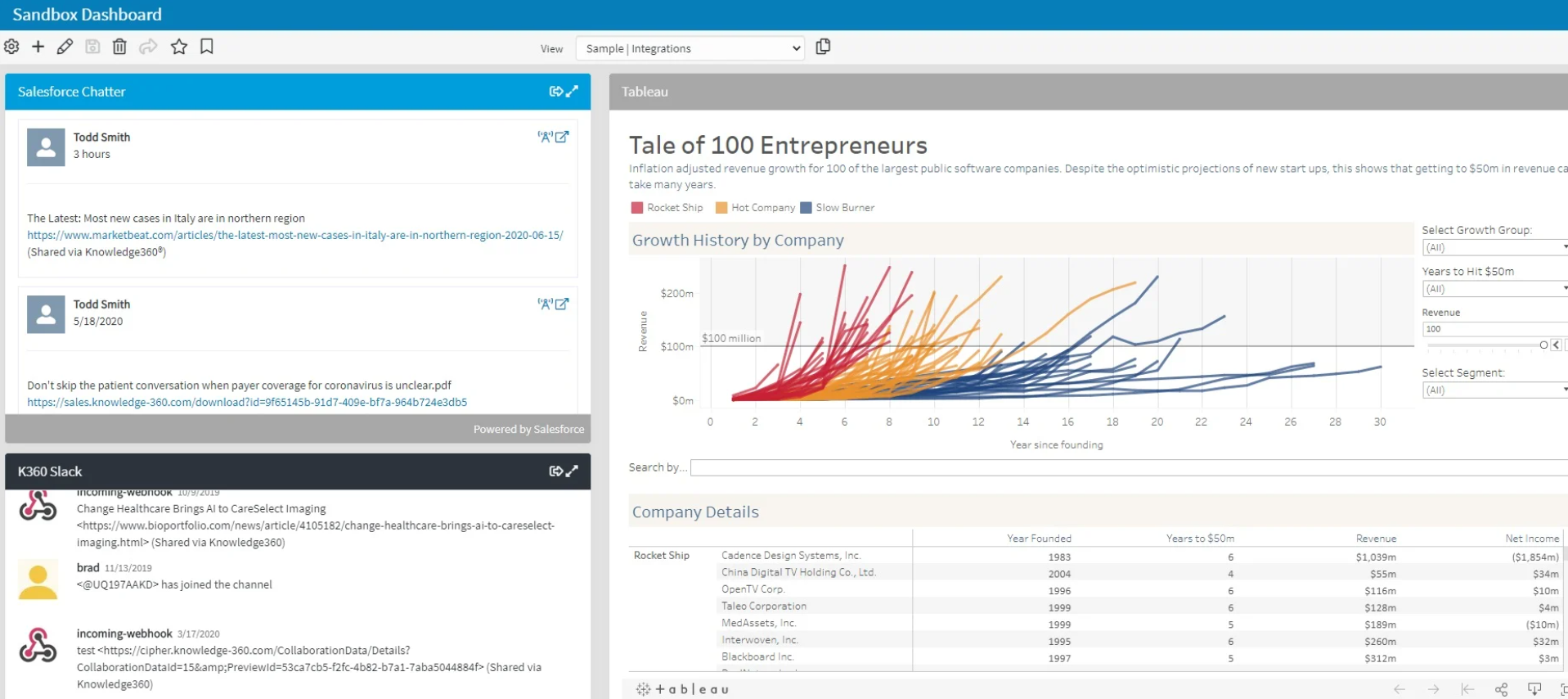The width and height of the screenshot is (1568, 699).
Task: Click the Search by input field
Action: (1129, 467)
